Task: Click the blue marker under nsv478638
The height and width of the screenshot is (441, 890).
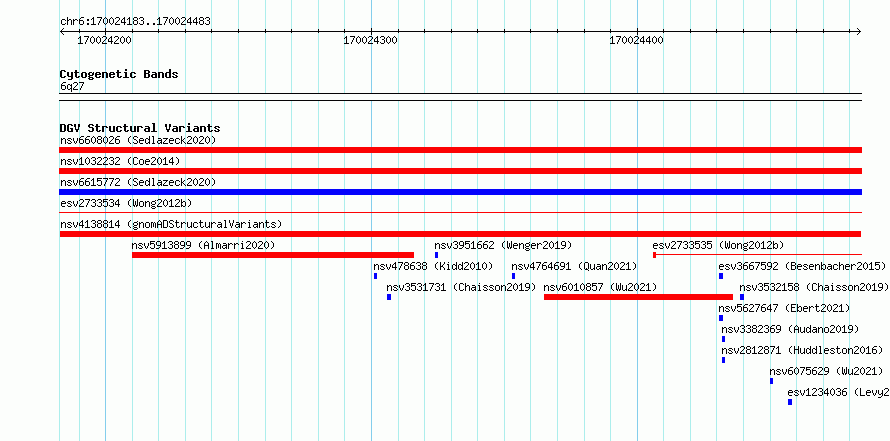Action: click(x=375, y=276)
